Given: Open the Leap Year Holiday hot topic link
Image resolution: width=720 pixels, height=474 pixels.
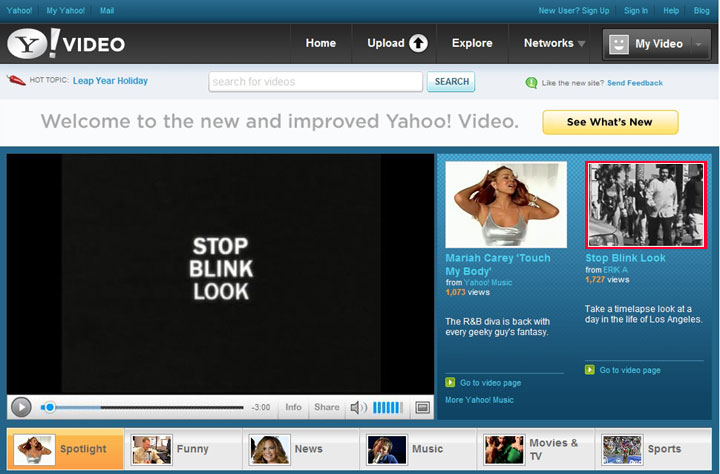Looking at the screenshot, I should pos(110,81).
